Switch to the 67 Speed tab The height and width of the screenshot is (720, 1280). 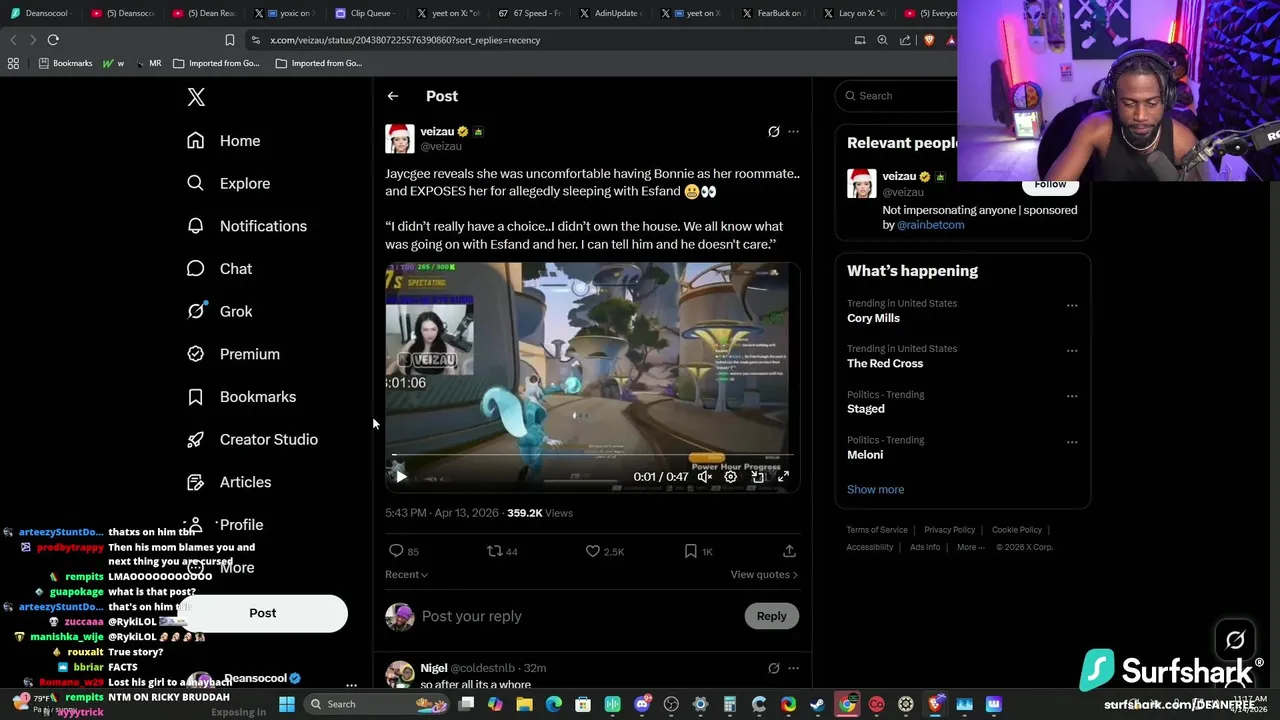click(x=530, y=13)
